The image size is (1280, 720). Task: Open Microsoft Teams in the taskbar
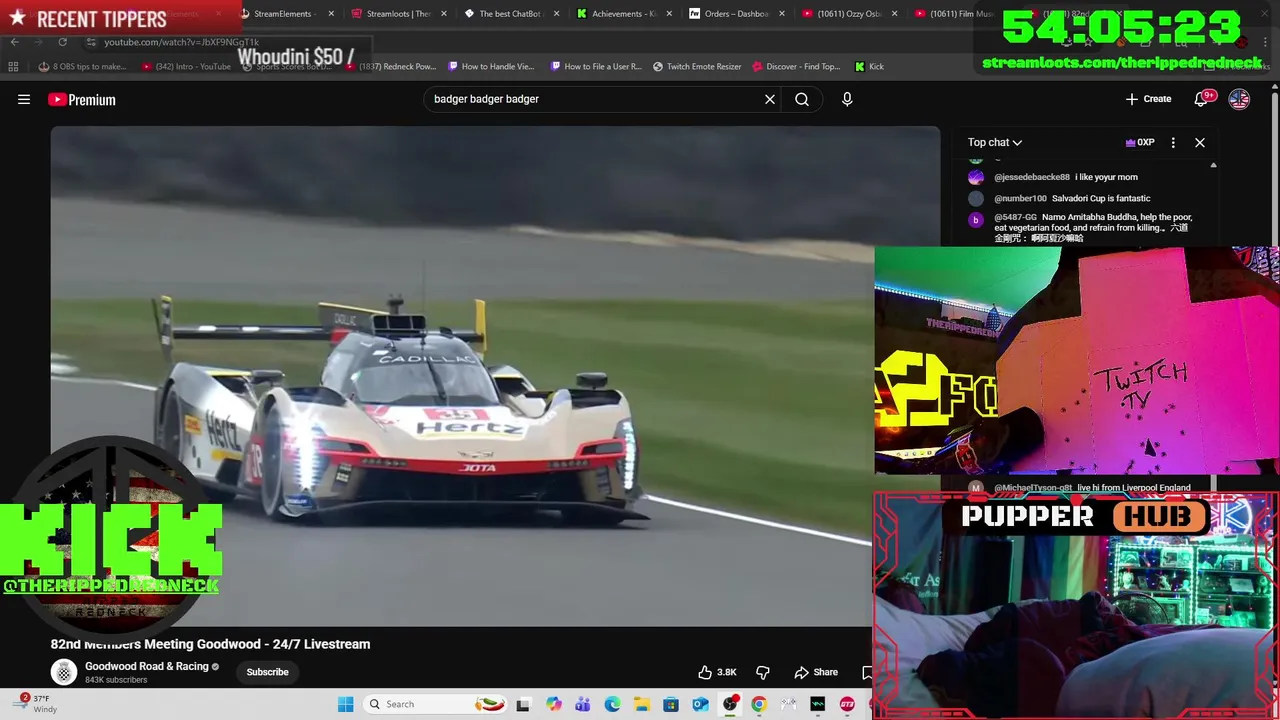583,704
